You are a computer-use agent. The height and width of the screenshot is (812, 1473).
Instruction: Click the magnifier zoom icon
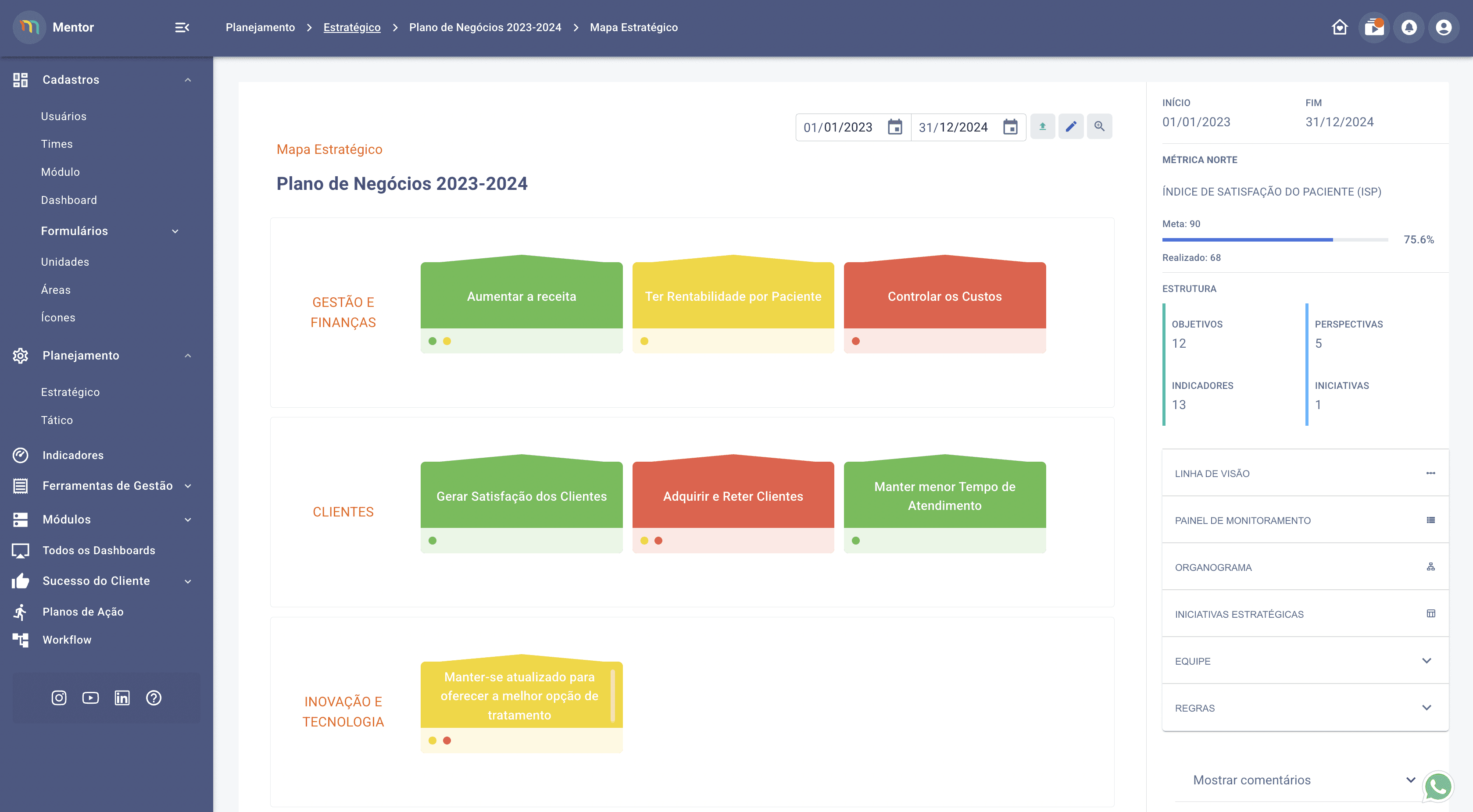1099,126
